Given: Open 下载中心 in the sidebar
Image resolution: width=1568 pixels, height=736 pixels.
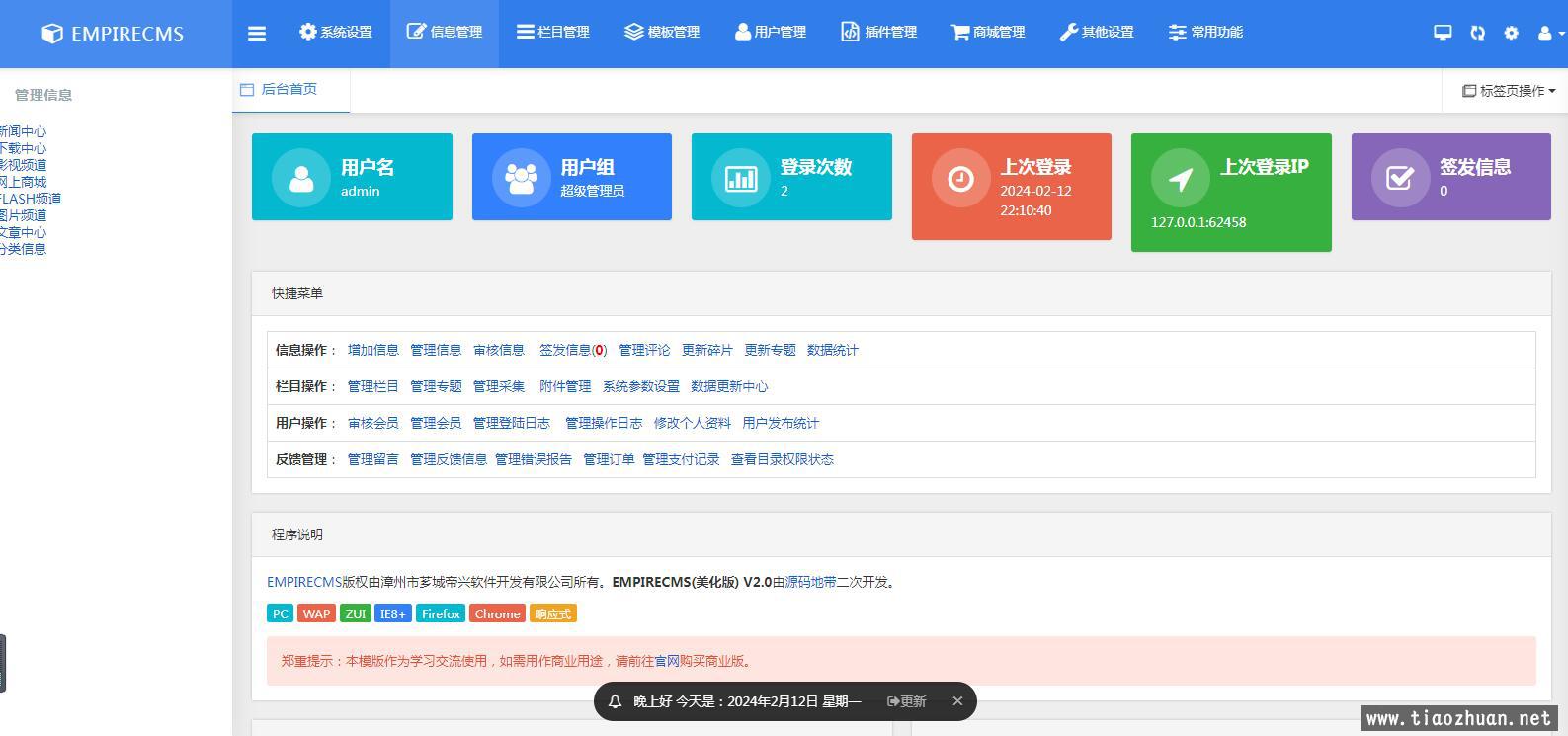Looking at the screenshot, I should (23, 148).
